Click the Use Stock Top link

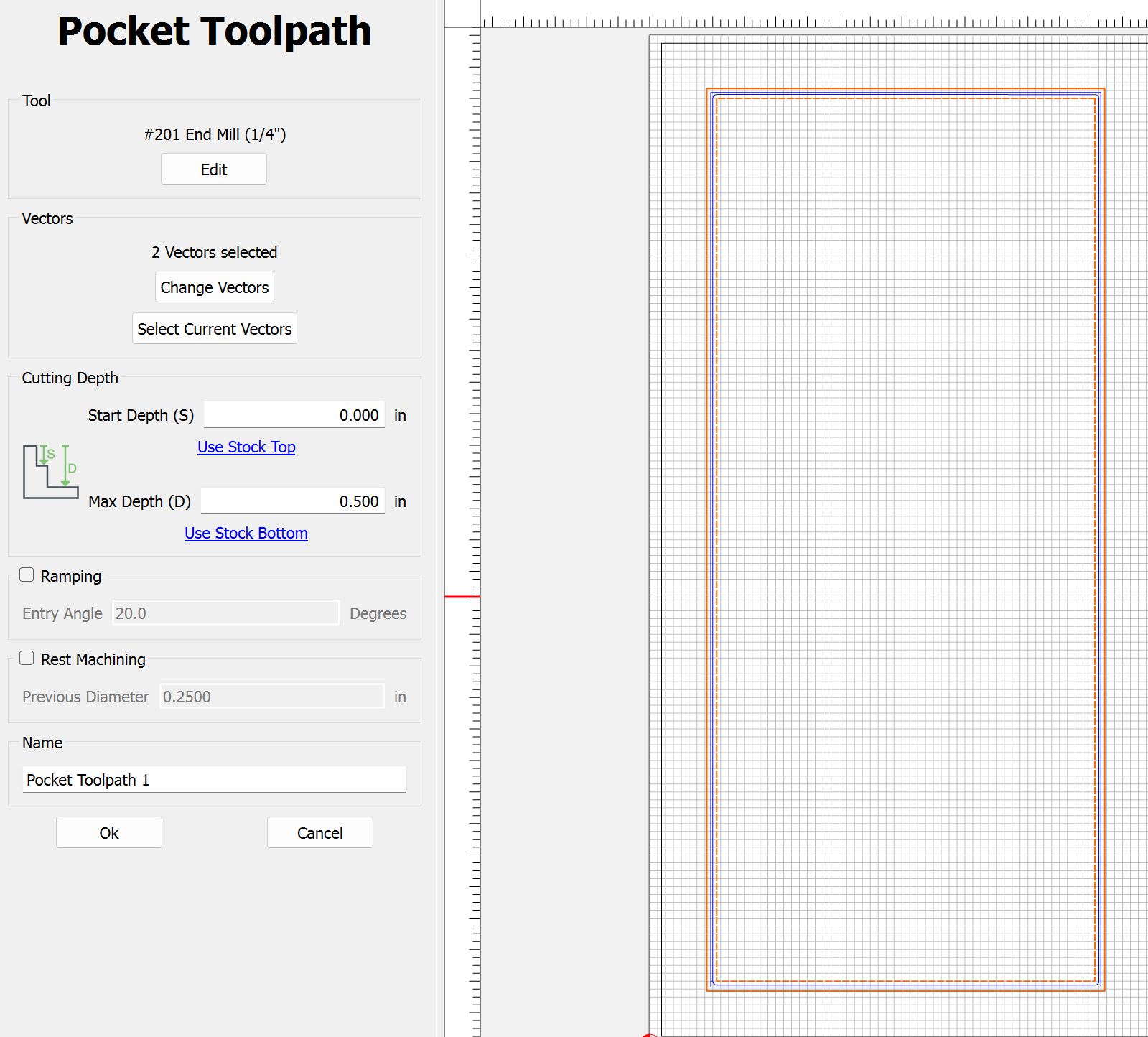pos(246,447)
